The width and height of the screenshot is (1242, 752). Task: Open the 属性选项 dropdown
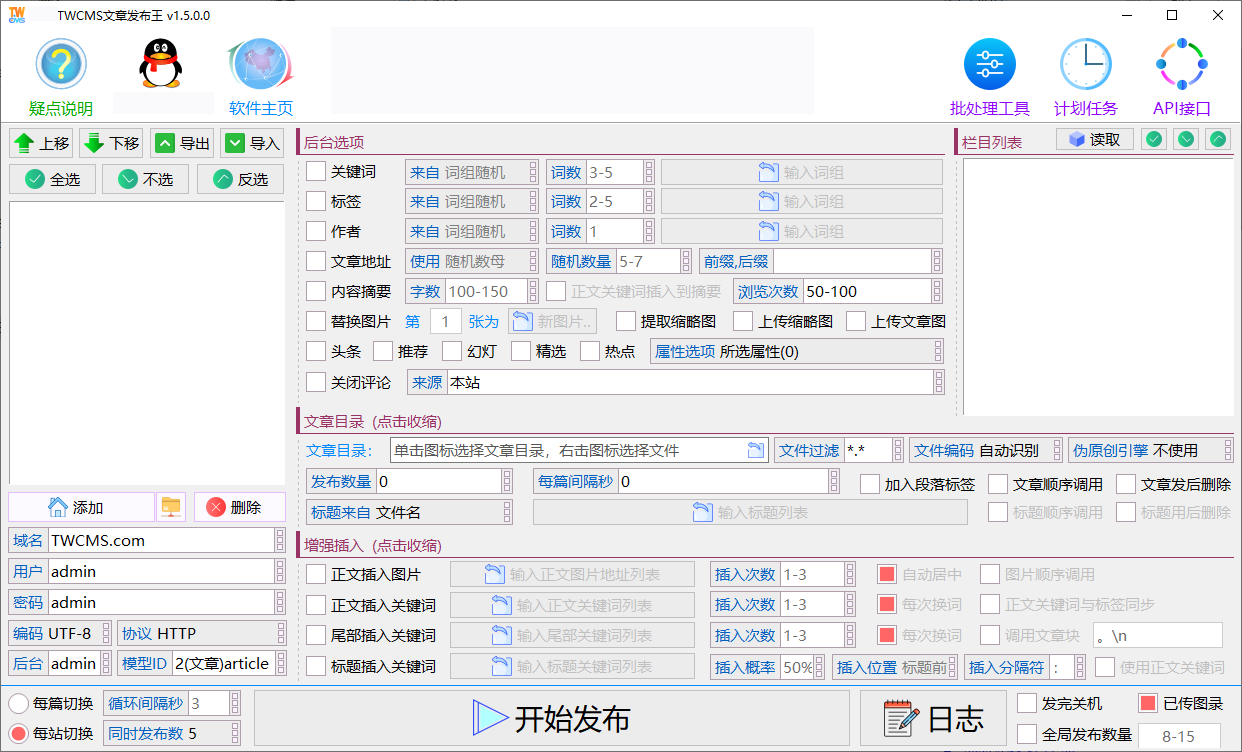click(x=797, y=351)
